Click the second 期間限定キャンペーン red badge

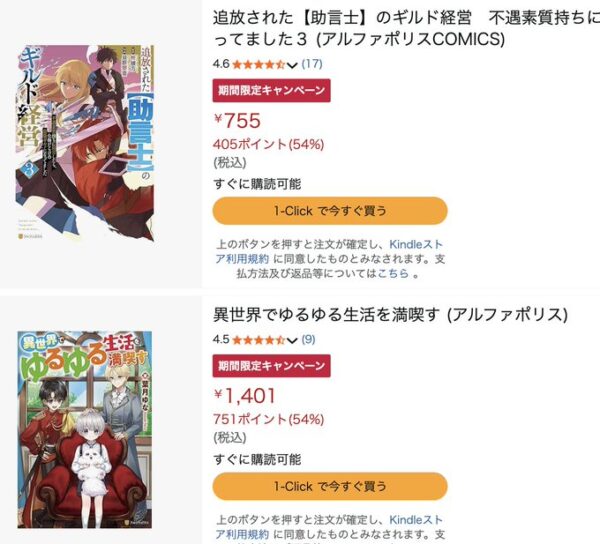click(271, 366)
